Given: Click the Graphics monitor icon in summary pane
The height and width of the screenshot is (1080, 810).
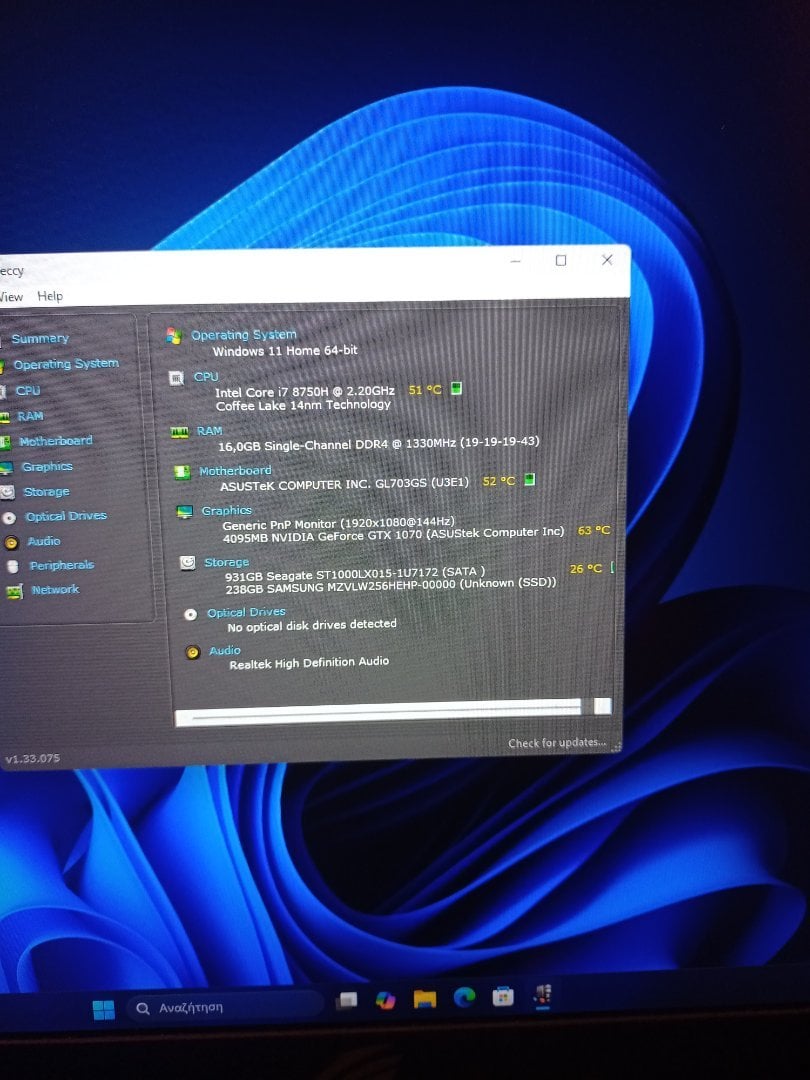Looking at the screenshot, I should coord(185,512).
